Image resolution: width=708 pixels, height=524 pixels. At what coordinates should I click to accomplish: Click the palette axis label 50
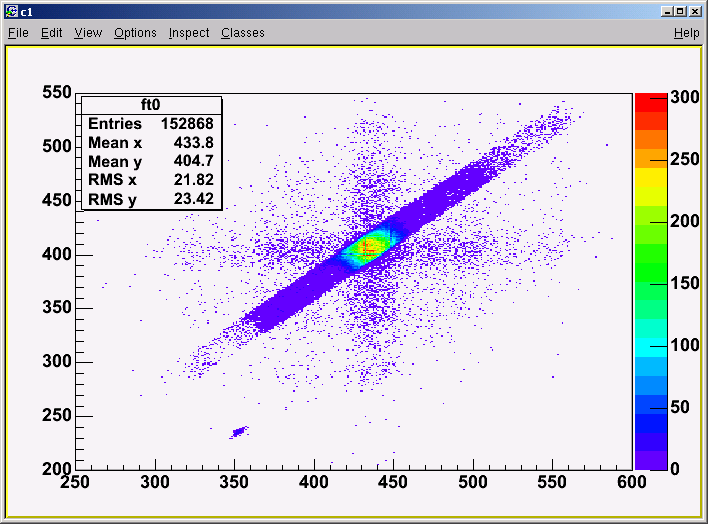pos(680,407)
